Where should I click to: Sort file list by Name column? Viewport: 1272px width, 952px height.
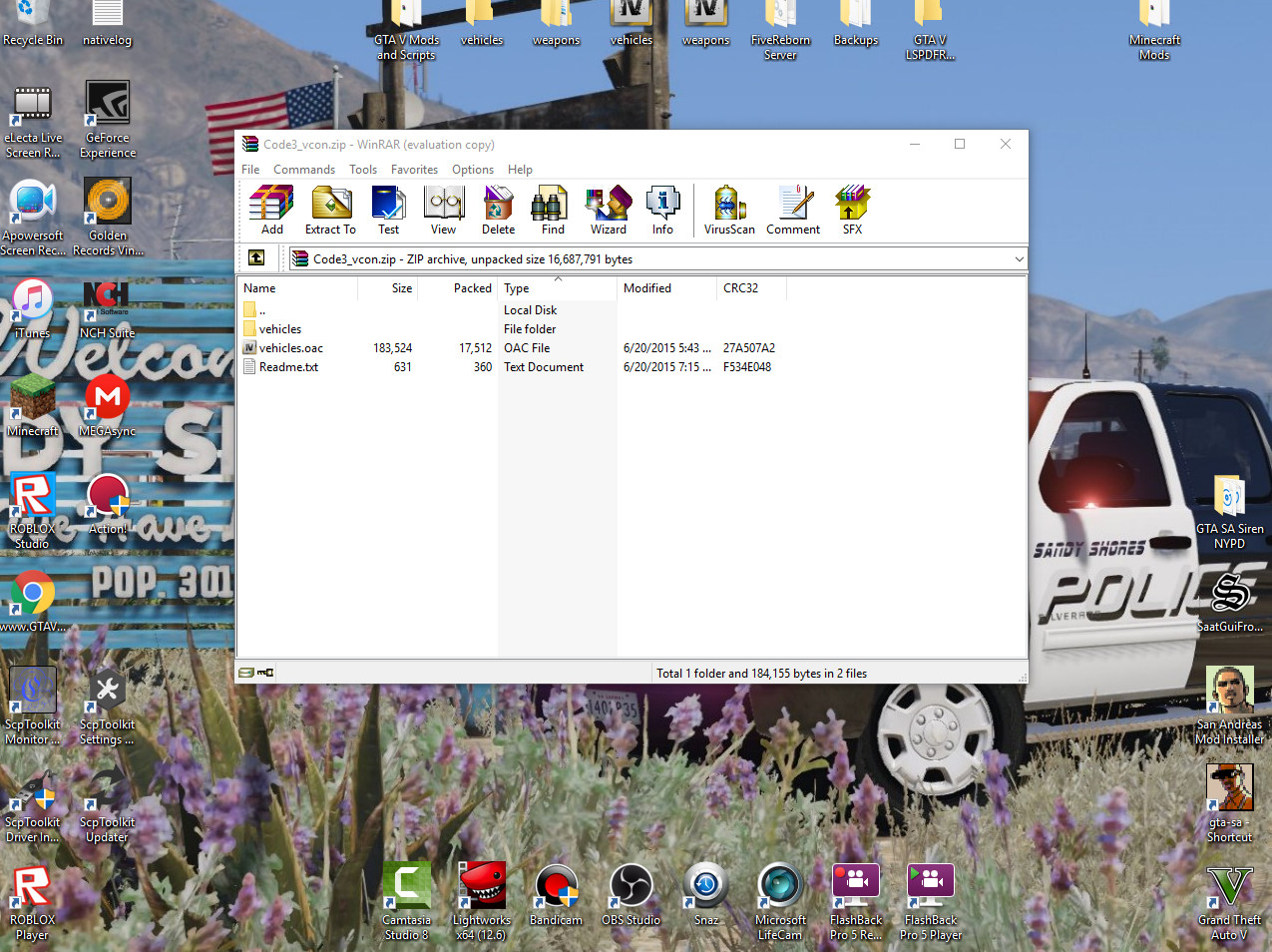click(x=297, y=288)
